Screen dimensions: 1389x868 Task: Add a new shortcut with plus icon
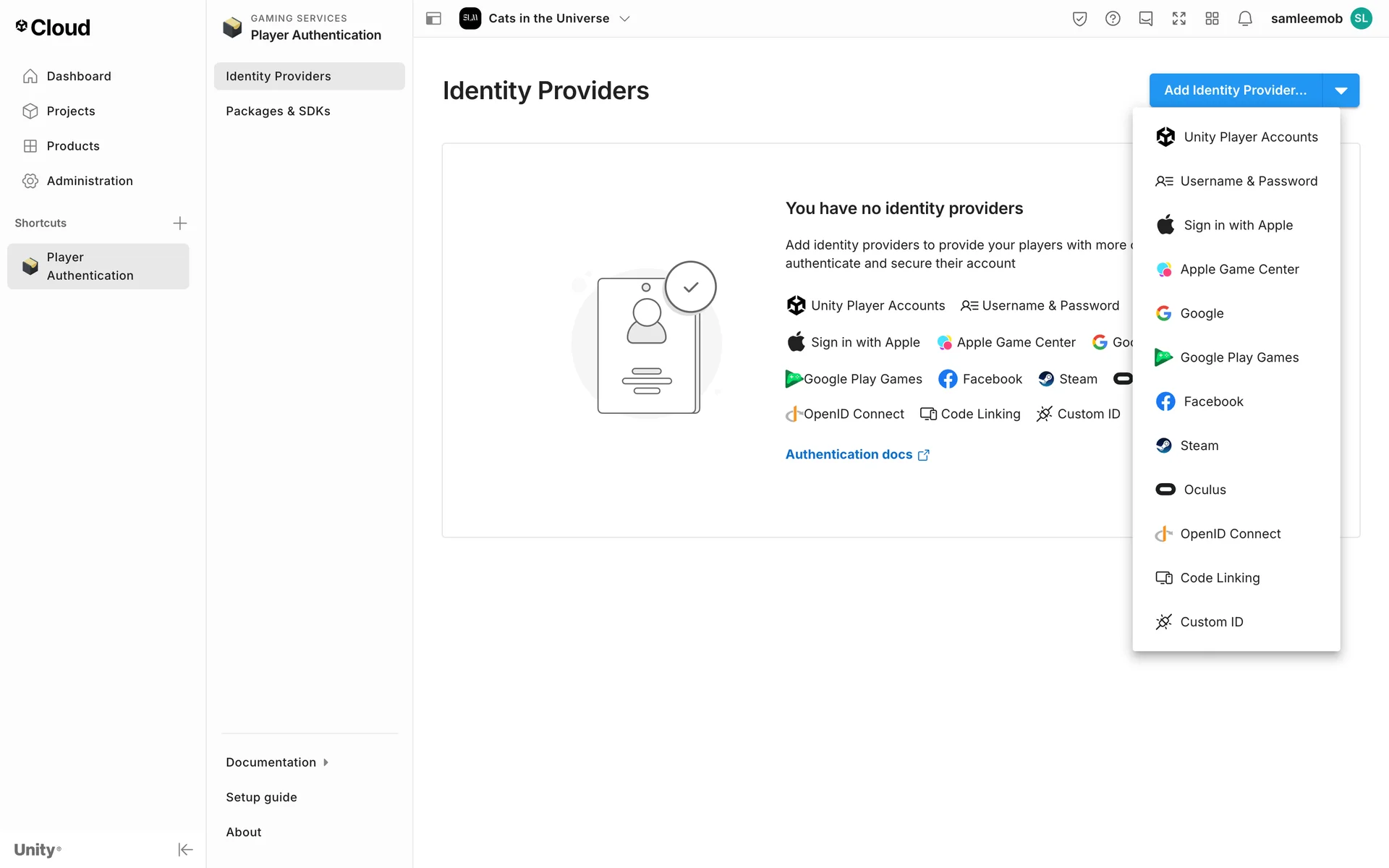coord(180,223)
